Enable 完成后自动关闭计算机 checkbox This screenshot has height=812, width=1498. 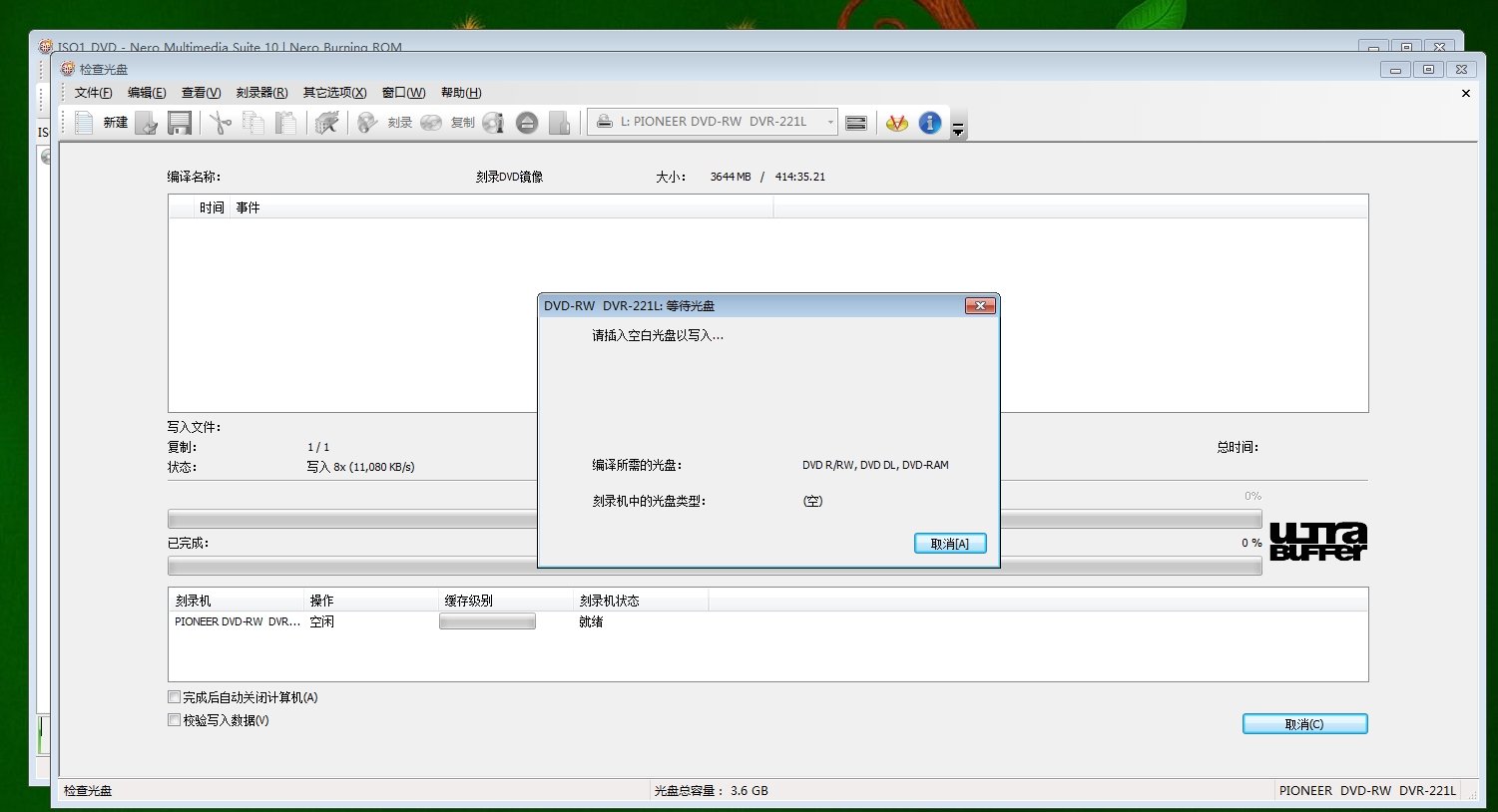(174, 696)
